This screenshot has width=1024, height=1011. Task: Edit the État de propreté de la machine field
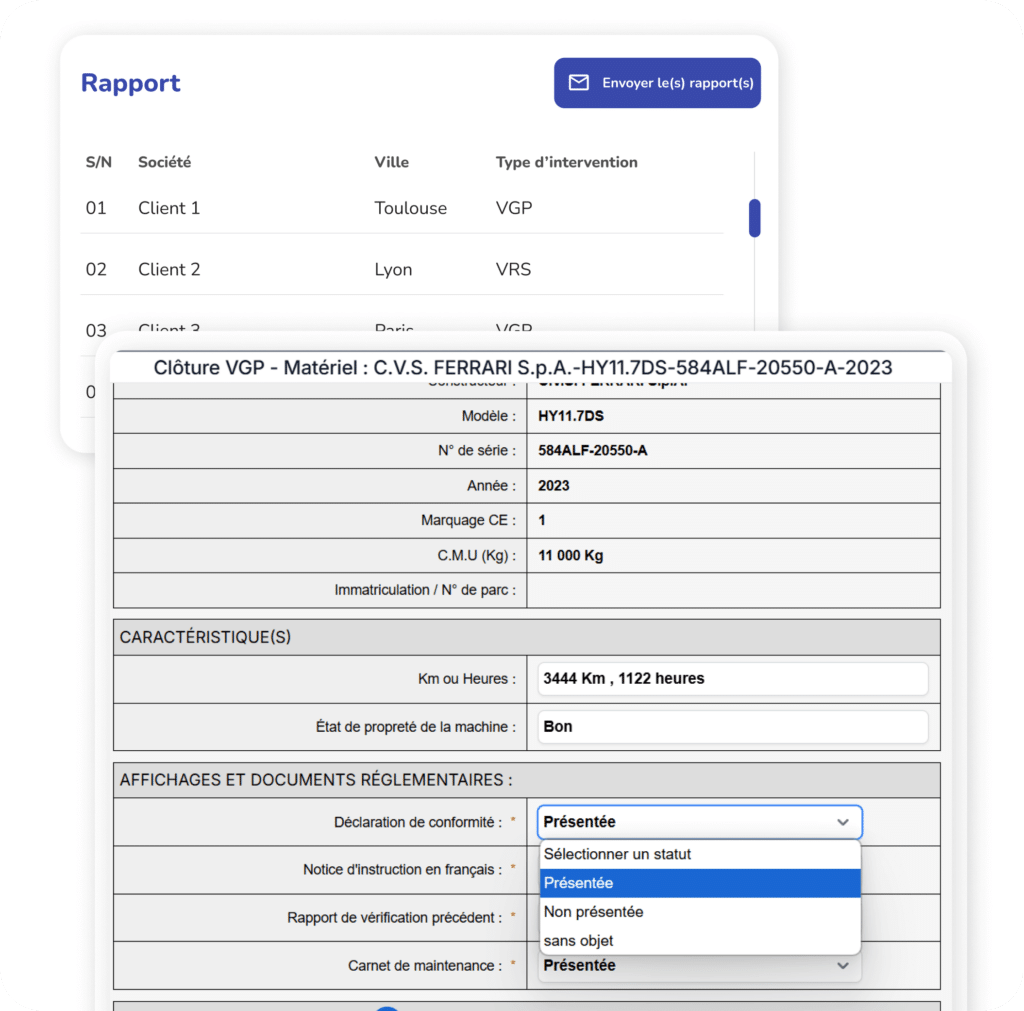pyautogui.click(x=733, y=727)
